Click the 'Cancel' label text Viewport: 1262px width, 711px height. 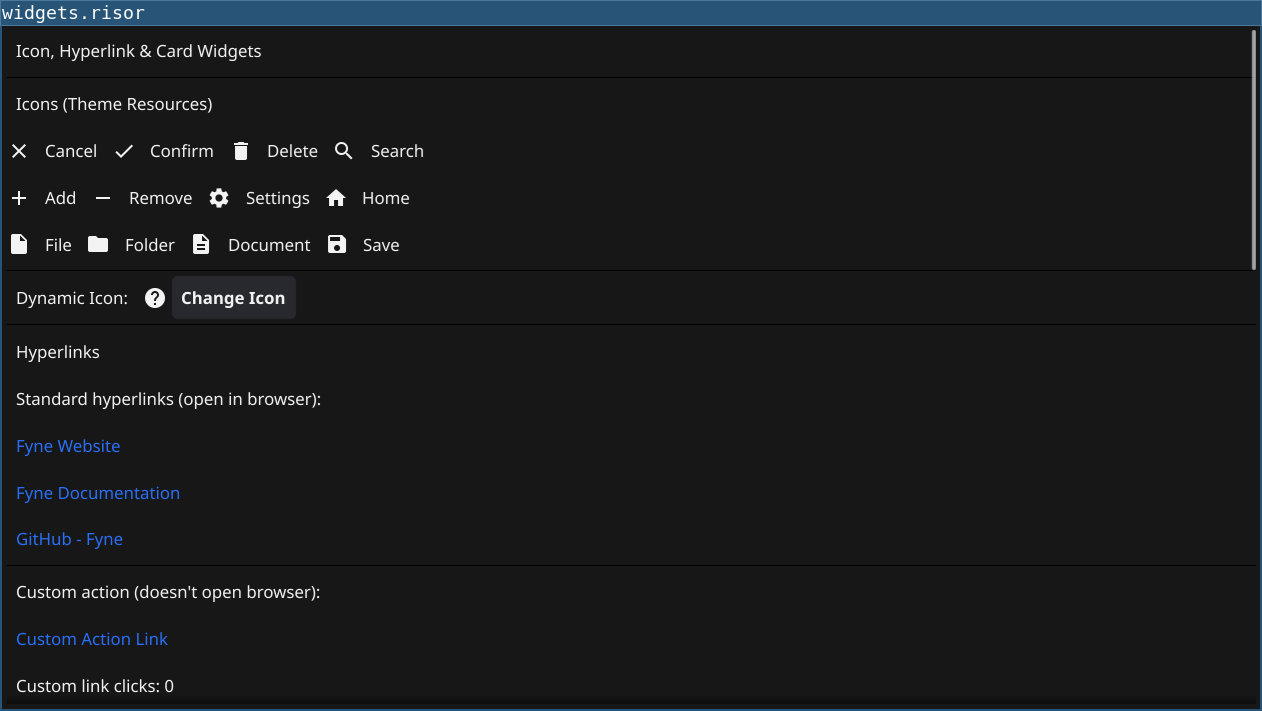click(71, 151)
